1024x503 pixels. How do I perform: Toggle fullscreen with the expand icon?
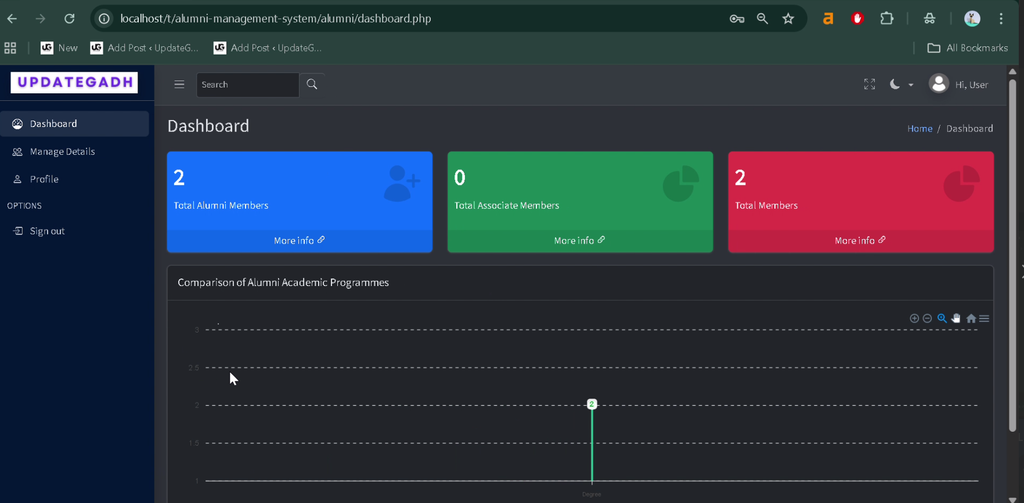tap(869, 84)
